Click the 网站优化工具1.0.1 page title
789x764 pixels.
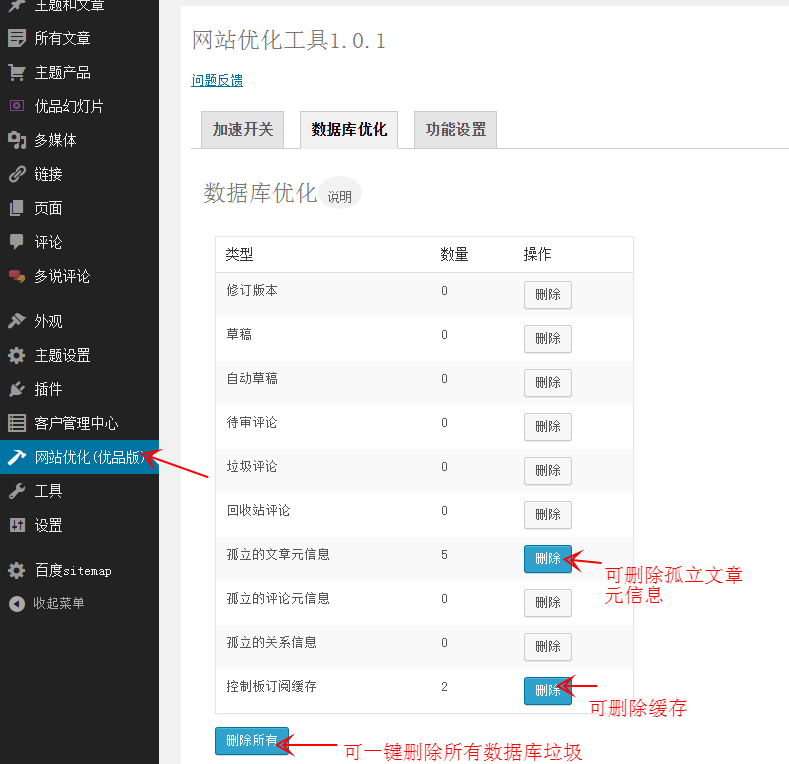click(x=289, y=40)
